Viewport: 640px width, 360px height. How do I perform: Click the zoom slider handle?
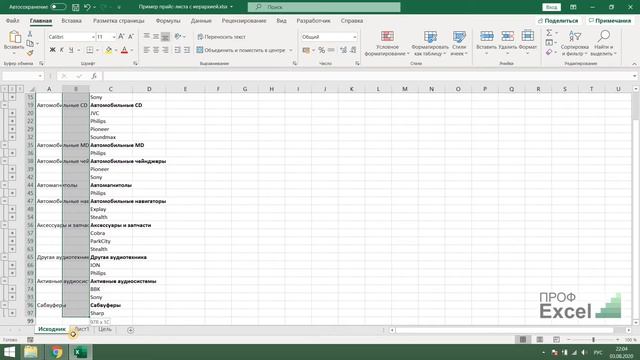593,340
